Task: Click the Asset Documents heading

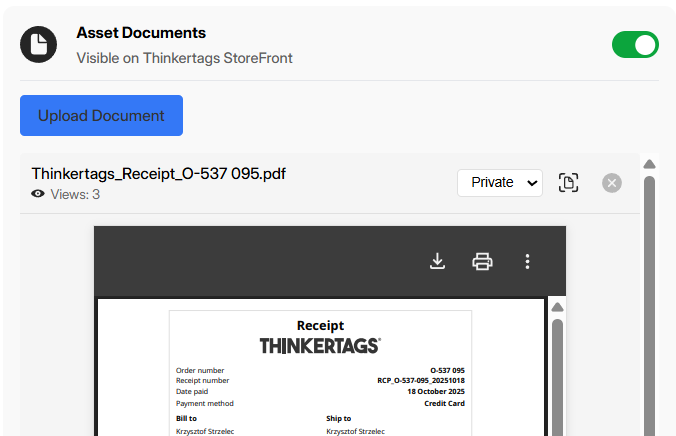Action: [x=141, y=33]
